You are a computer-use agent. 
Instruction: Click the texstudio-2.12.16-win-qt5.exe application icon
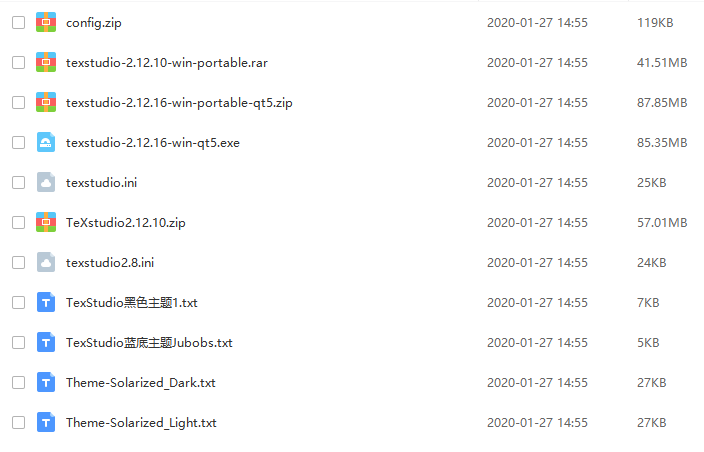(x=46, y=142)
